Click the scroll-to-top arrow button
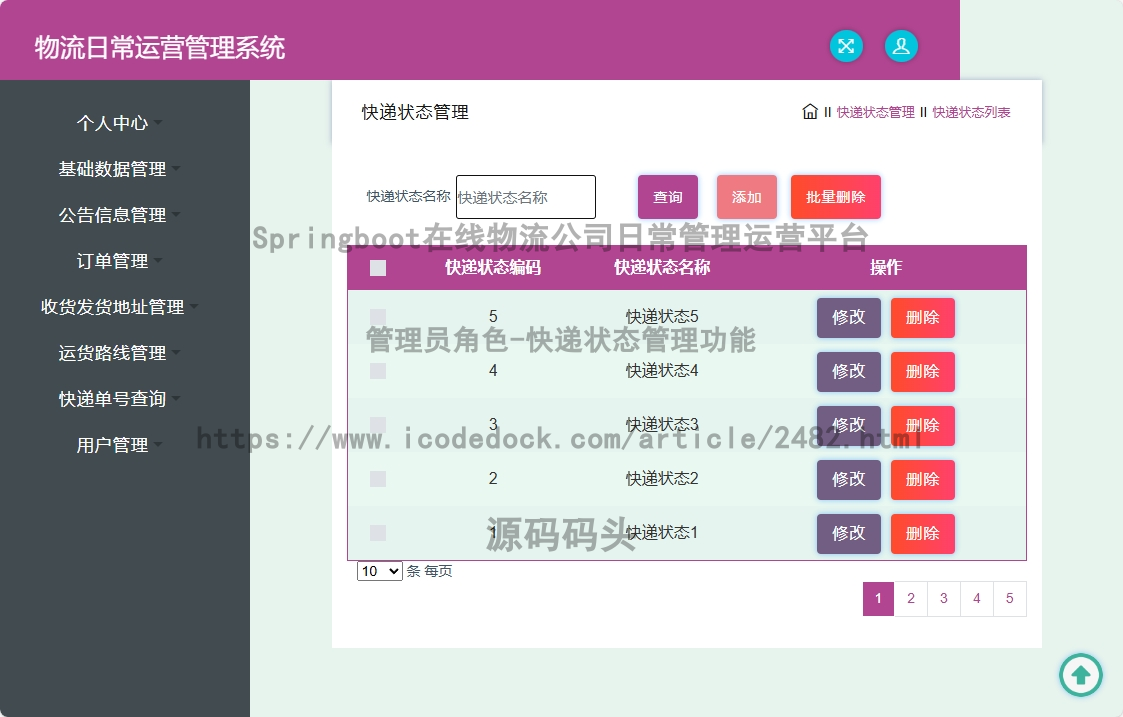The image size is (1123, 717). [x=1081, y=675]
